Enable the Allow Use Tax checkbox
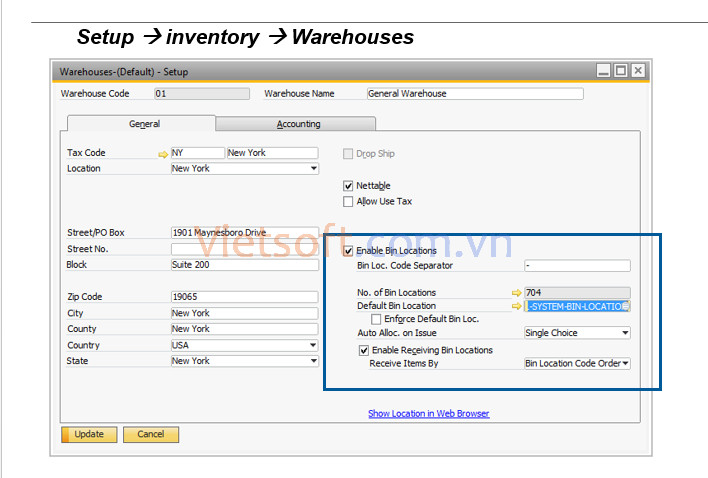708x478 pixels. (x=348, y=201)
